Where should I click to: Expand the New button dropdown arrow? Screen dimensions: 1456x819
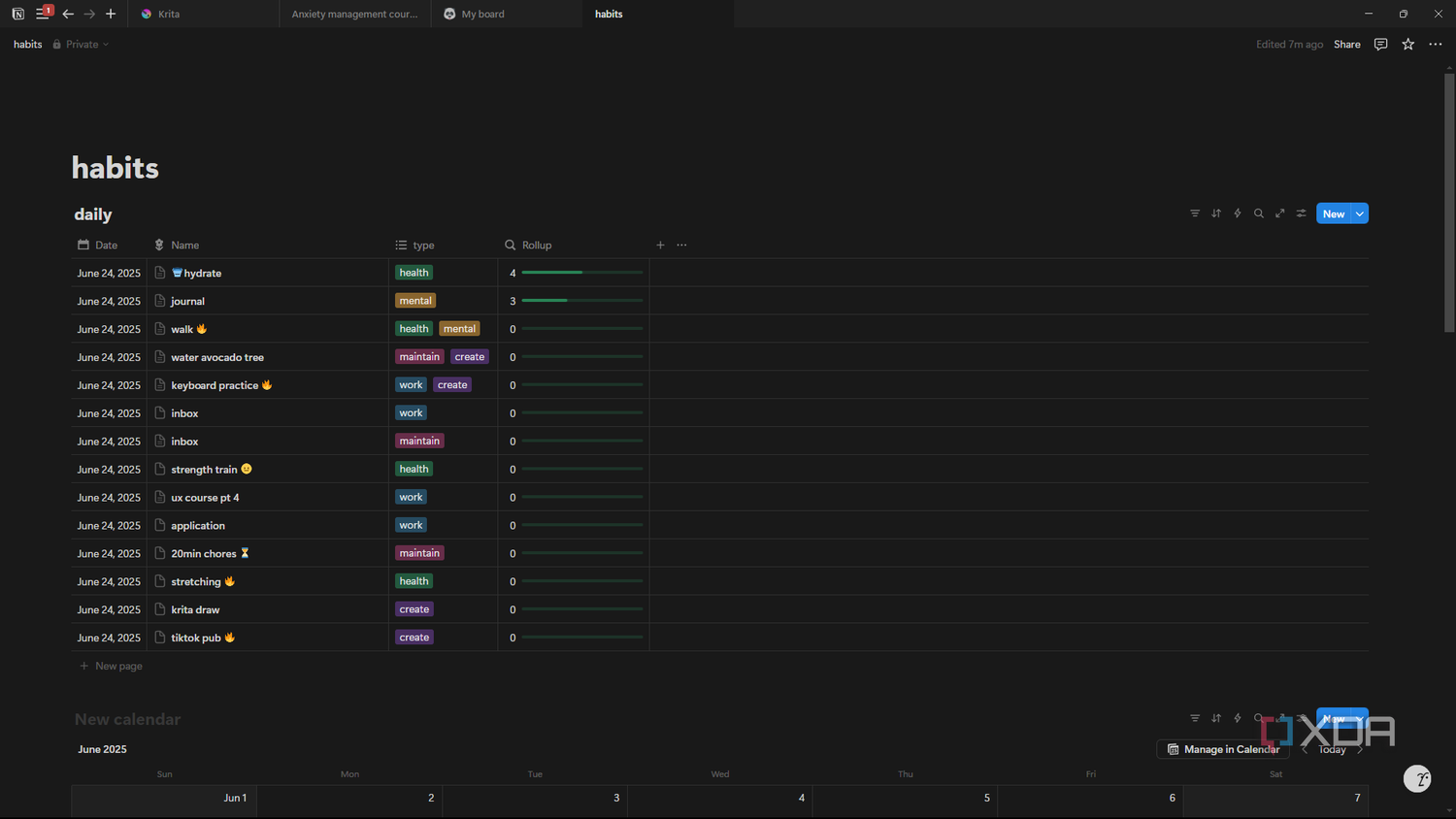tap(1360, 213)
